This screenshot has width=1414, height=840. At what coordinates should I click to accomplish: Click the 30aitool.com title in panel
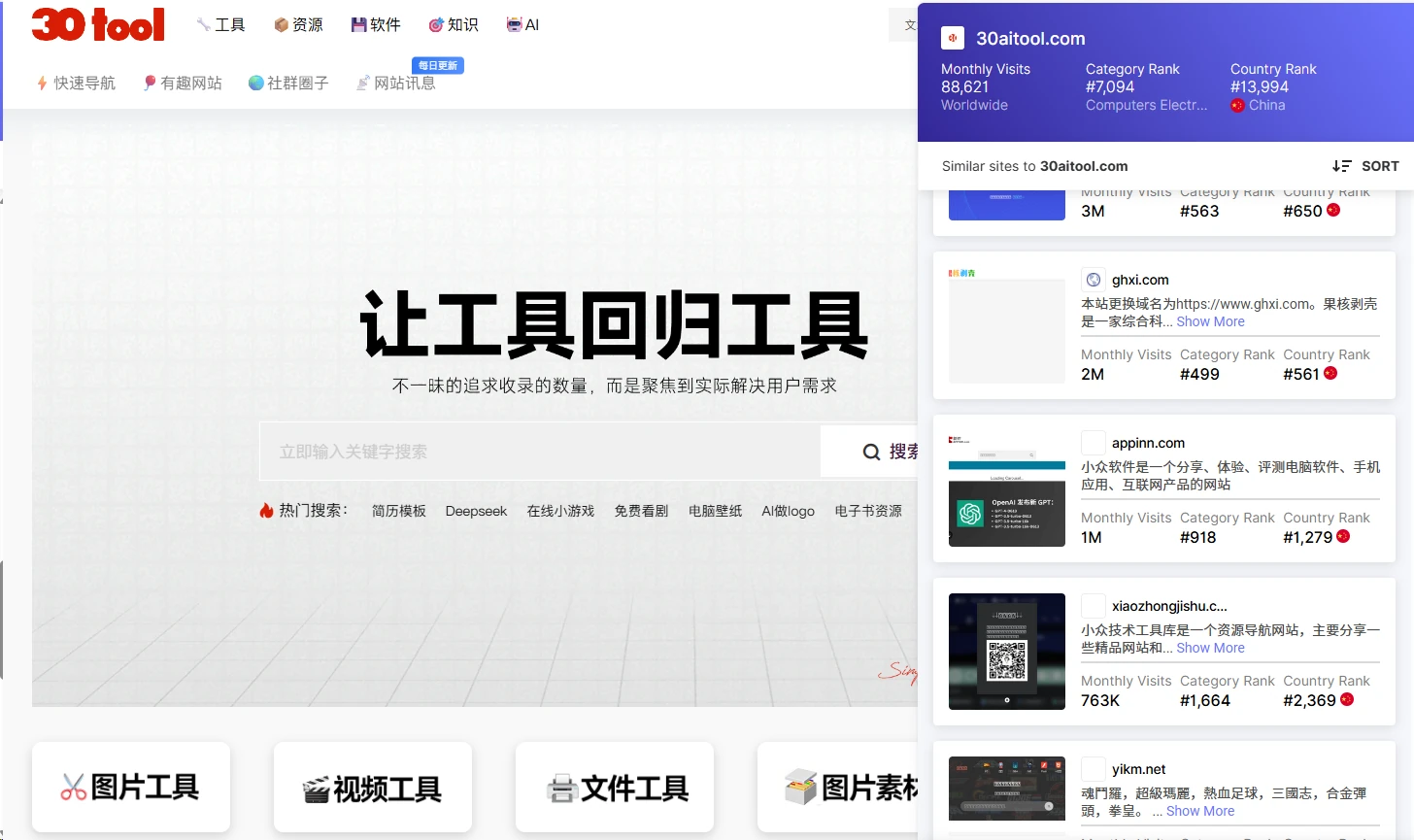pyautogui.click(x=1030, y=39)
